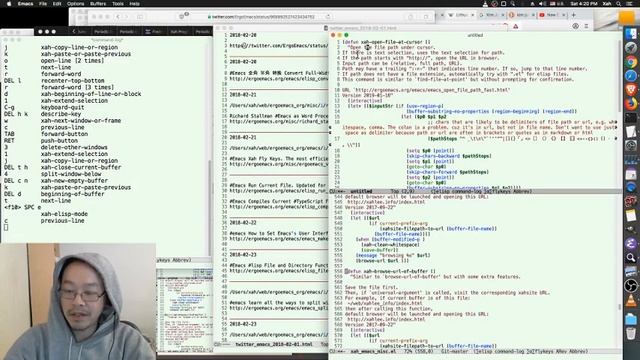Open the Trash in the Dock
The image size is (640, 360).
(x=631, y=333)
